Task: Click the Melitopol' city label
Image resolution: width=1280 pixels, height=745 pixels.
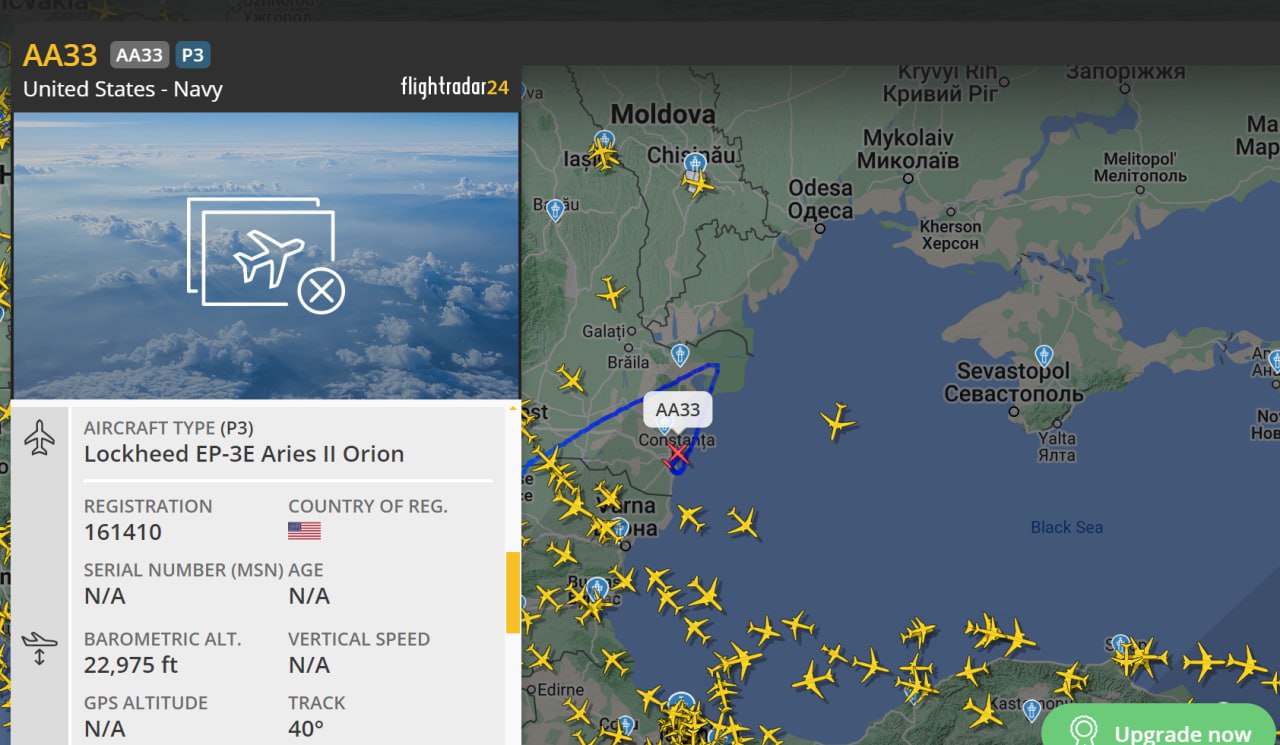Action: pos(1139,167)
